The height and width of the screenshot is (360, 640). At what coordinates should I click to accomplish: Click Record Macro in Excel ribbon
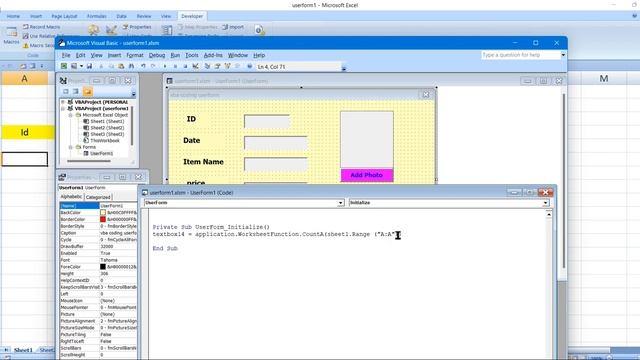click(x=42, y=27)
